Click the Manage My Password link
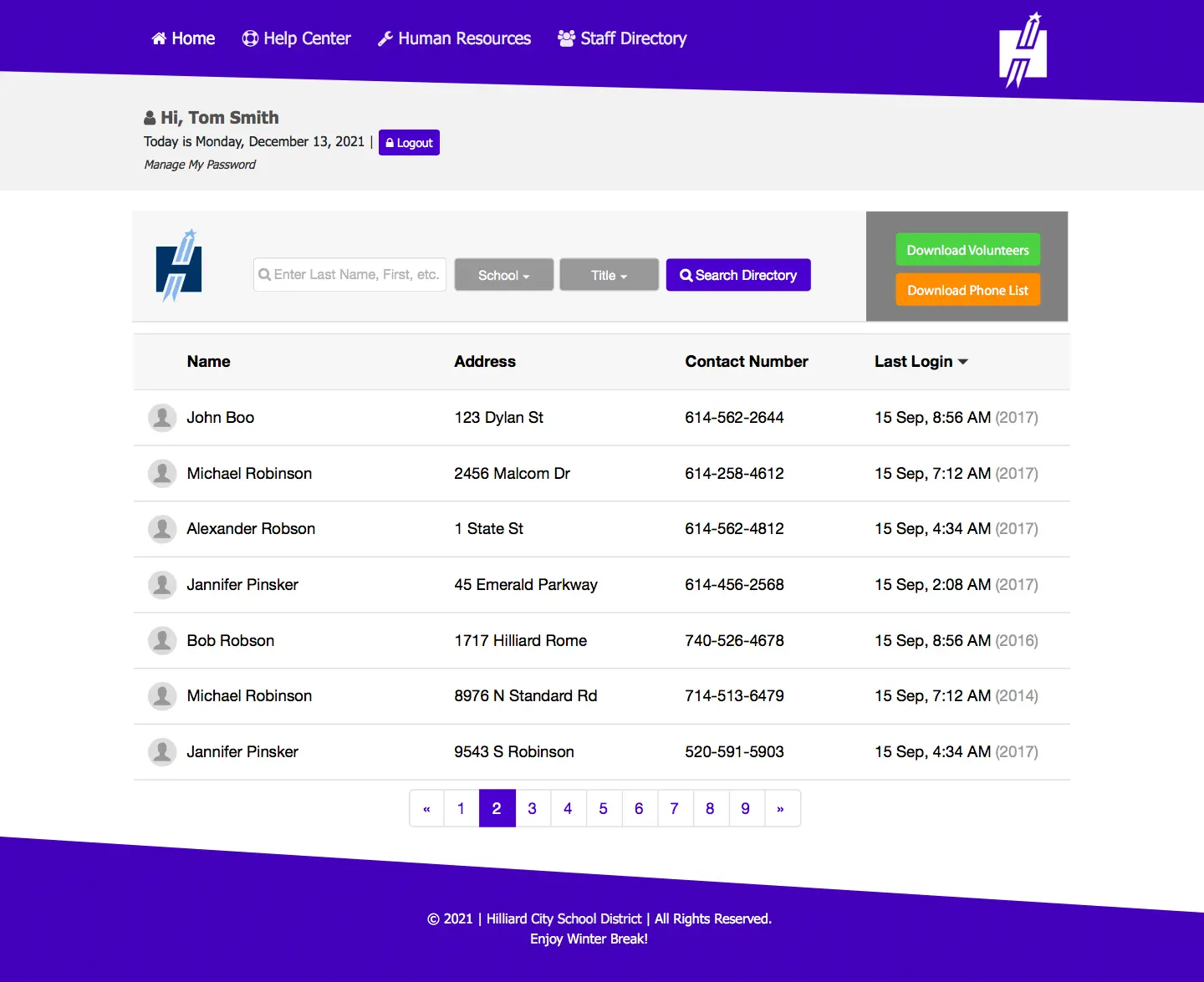 pyautogui.click(x=200, y=165)
